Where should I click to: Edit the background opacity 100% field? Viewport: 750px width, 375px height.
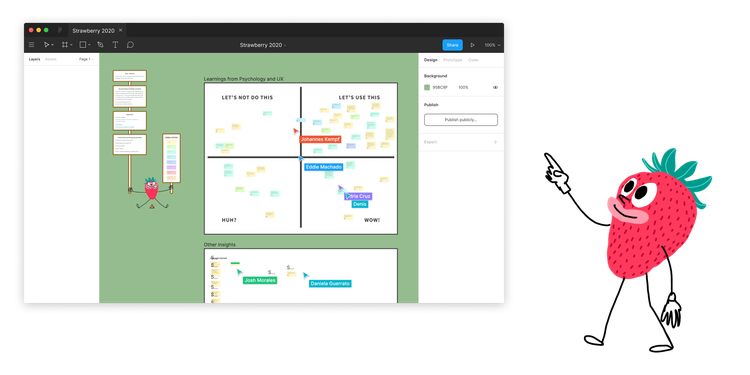click(463, 88)
